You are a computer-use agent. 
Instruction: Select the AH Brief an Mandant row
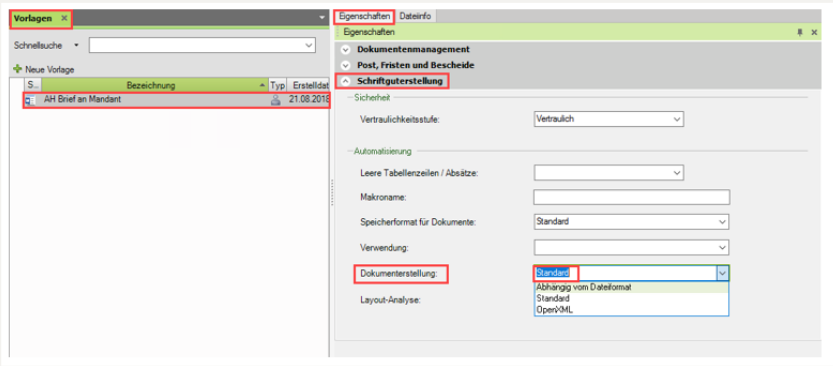pos(176,100)
